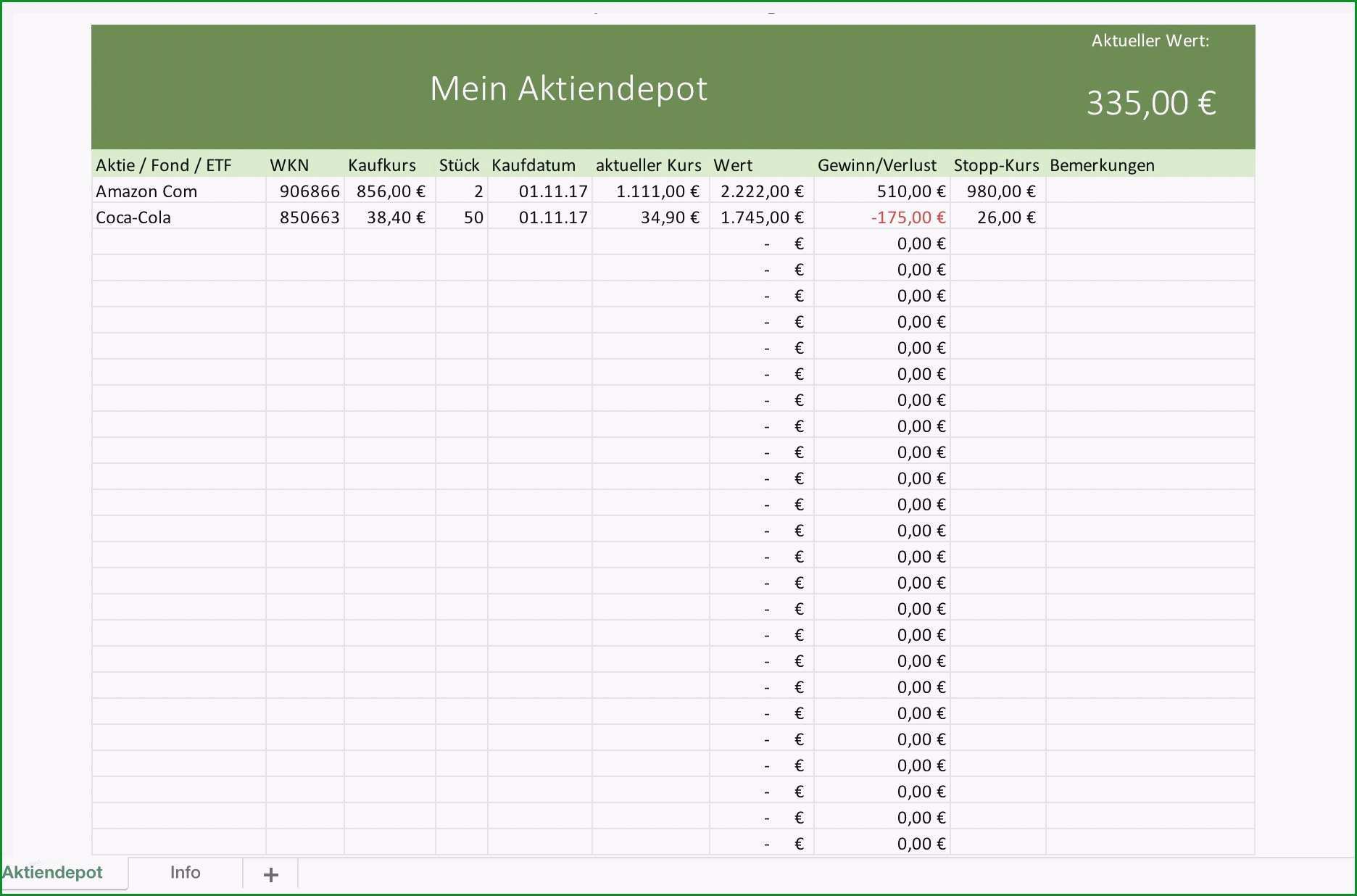Click the Mein Aktiendepot title banner
The width and height of the screenshot is (1357, 896).
click(x=568, y=88)
